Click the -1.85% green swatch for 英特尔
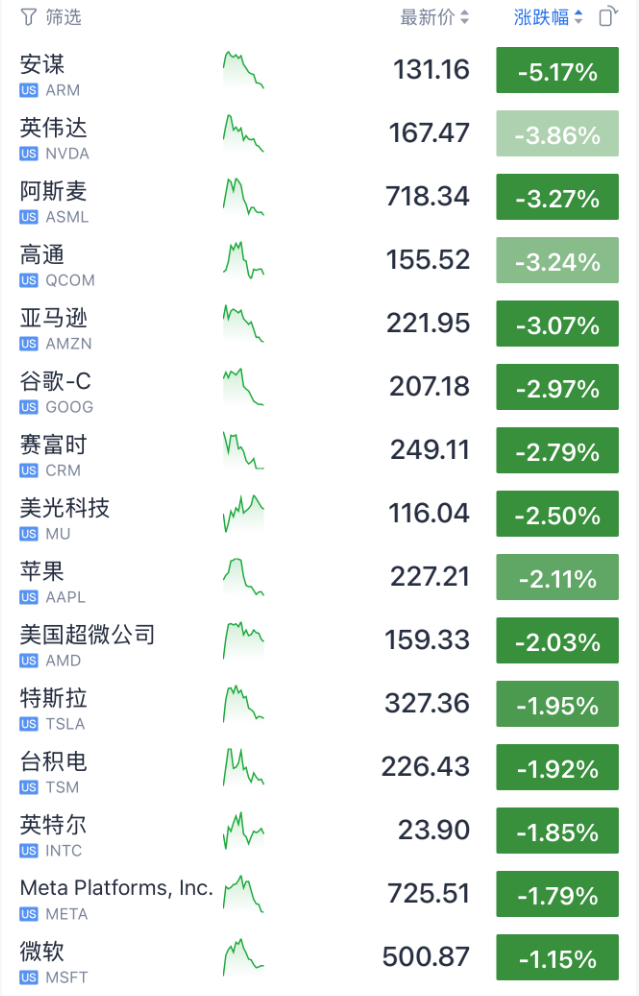The width and height of the screenshot is (639, 996). (557, 830)
